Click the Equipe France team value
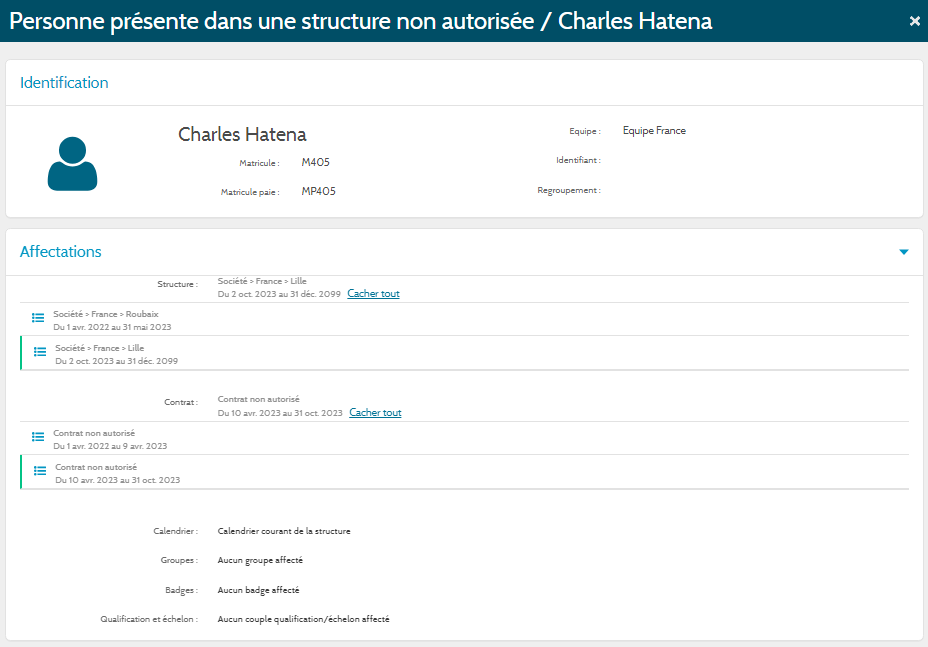 tap(654, 131)
